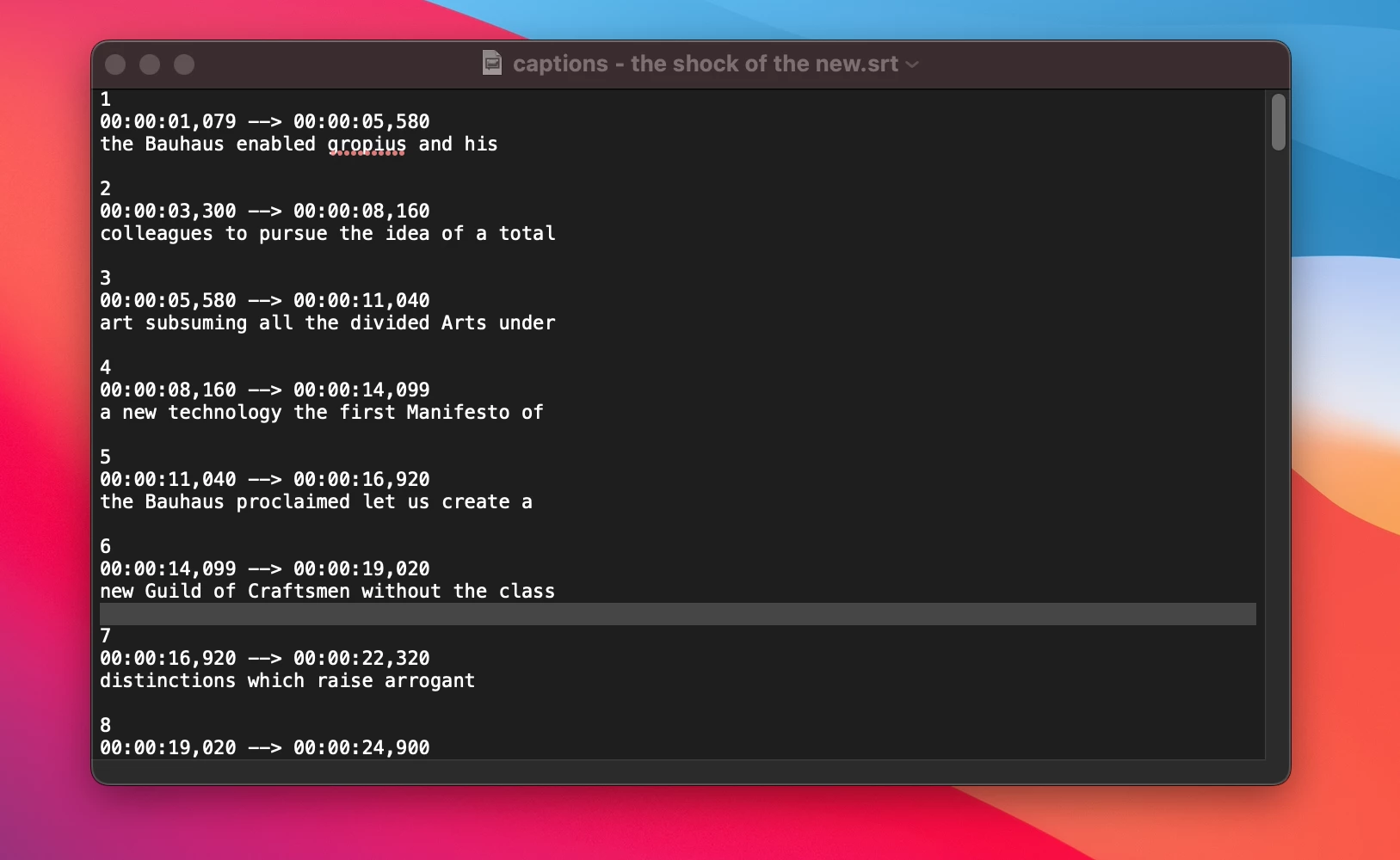
Task: Click timestamp line '00:00:01,079 --> 00:00:05,580'
Action: coord(265,122)
